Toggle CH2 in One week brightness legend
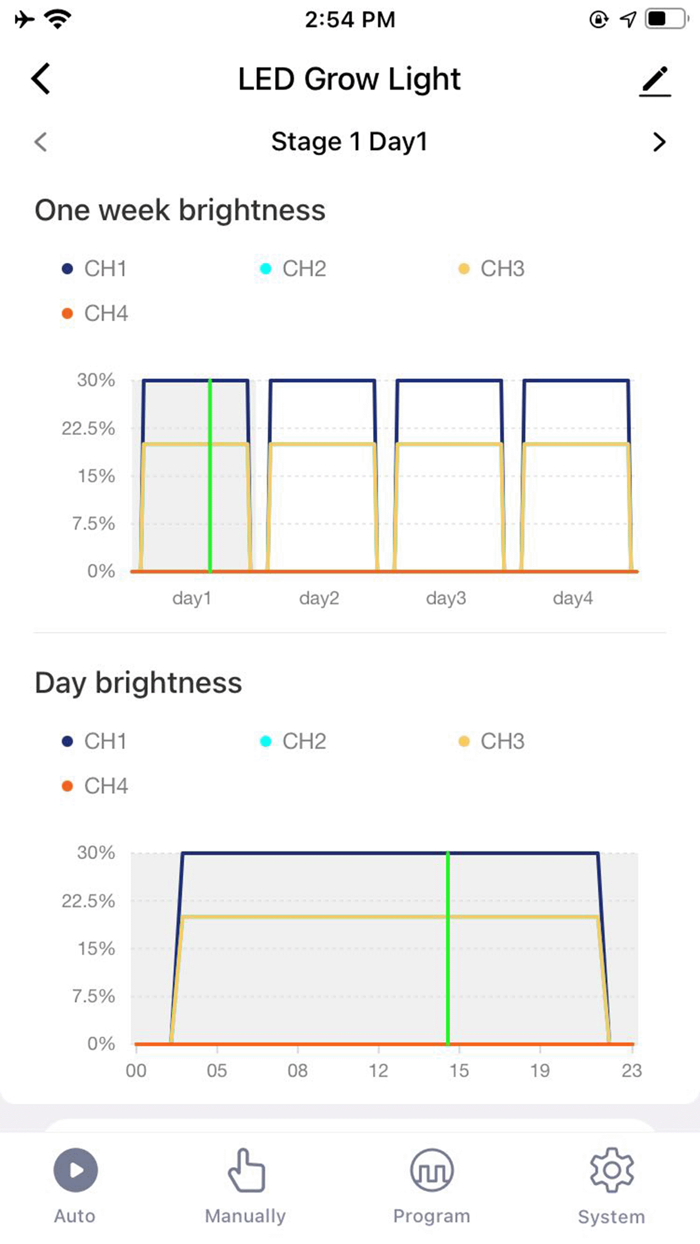 (293, 269)
